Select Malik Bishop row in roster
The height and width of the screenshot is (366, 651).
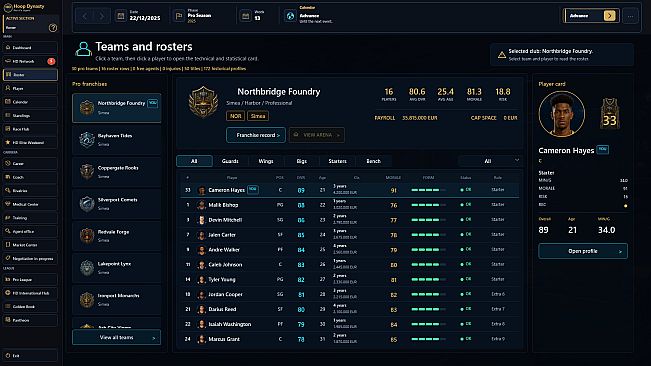coord(350,205)
